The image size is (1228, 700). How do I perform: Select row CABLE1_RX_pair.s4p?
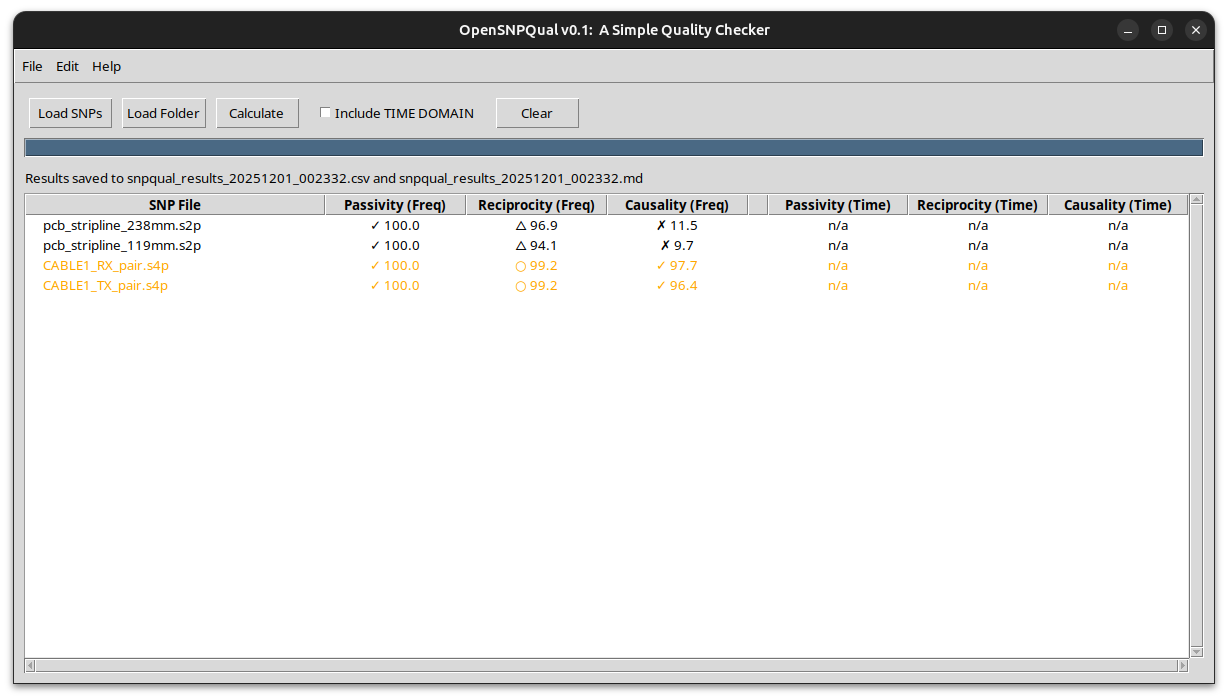pyautogui.click(x=607, y=265)
